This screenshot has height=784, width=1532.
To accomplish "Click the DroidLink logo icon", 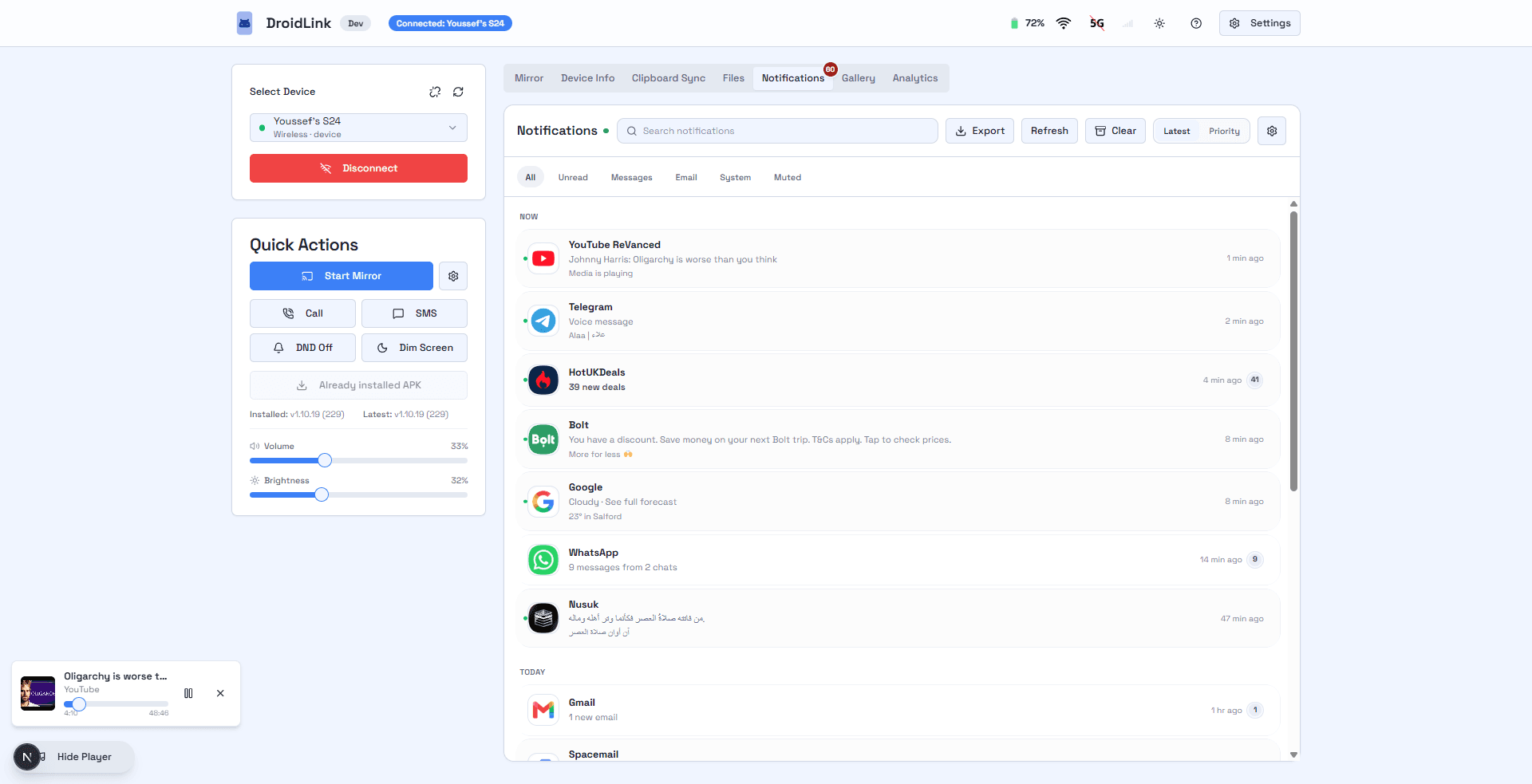I will tap(244, 23).
